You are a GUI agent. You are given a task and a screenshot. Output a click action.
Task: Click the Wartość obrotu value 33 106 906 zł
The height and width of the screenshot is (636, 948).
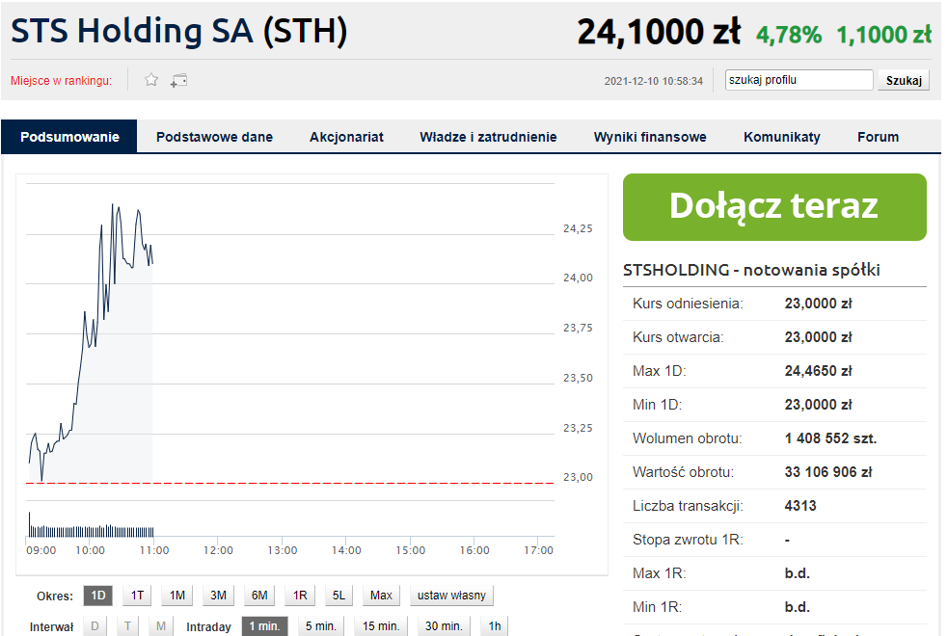[828, 472]
